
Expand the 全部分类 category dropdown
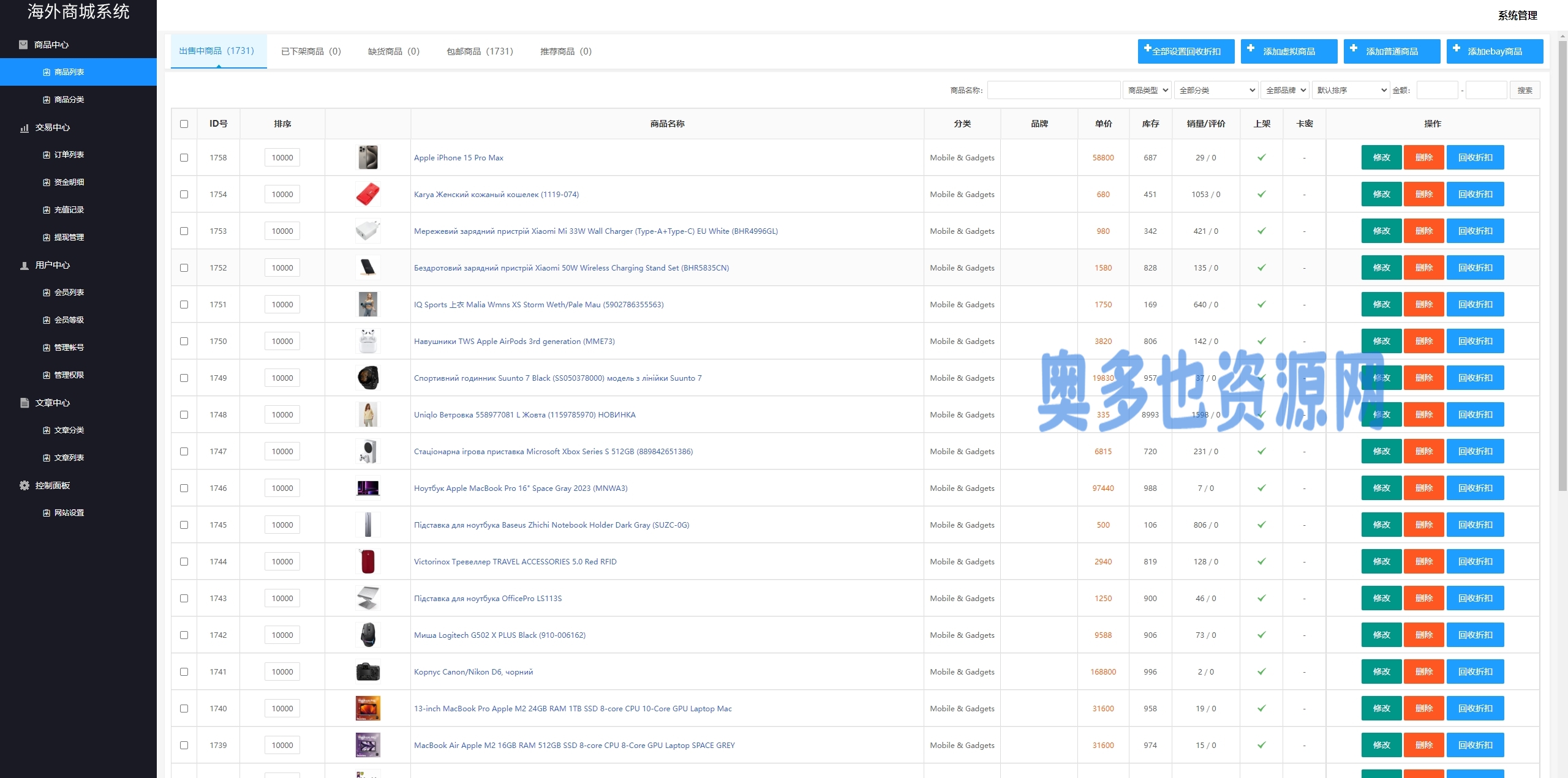pos(1216,90)
